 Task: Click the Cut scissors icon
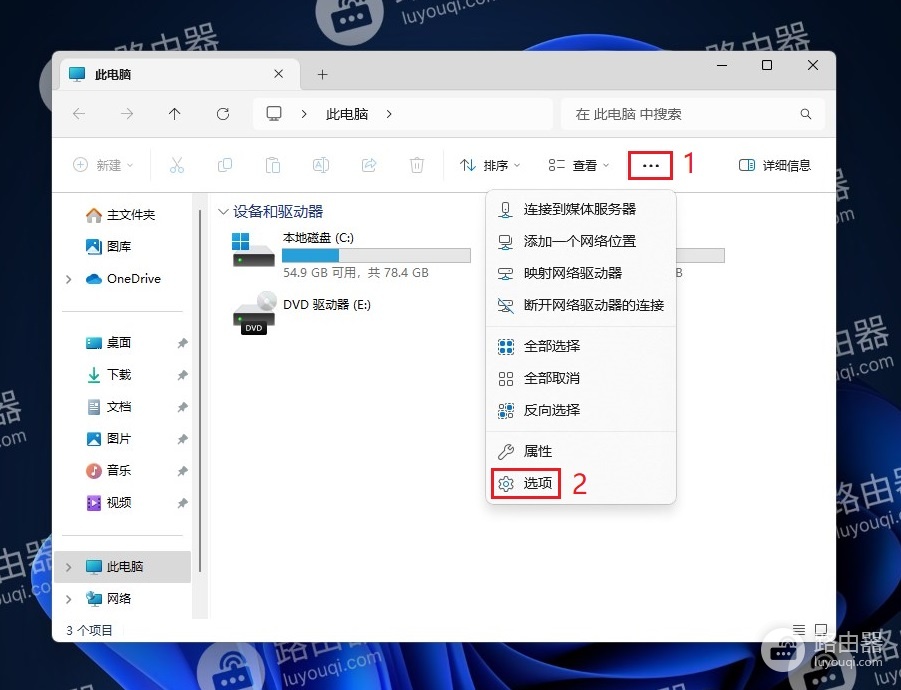177,165
